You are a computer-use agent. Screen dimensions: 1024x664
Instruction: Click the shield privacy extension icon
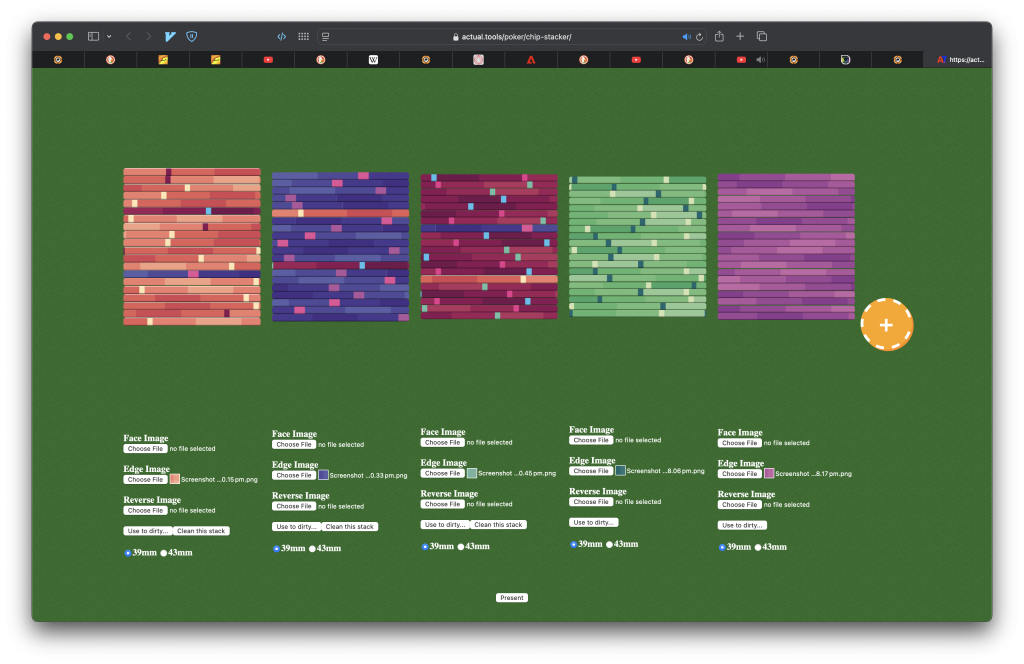[x=192, y=36]
